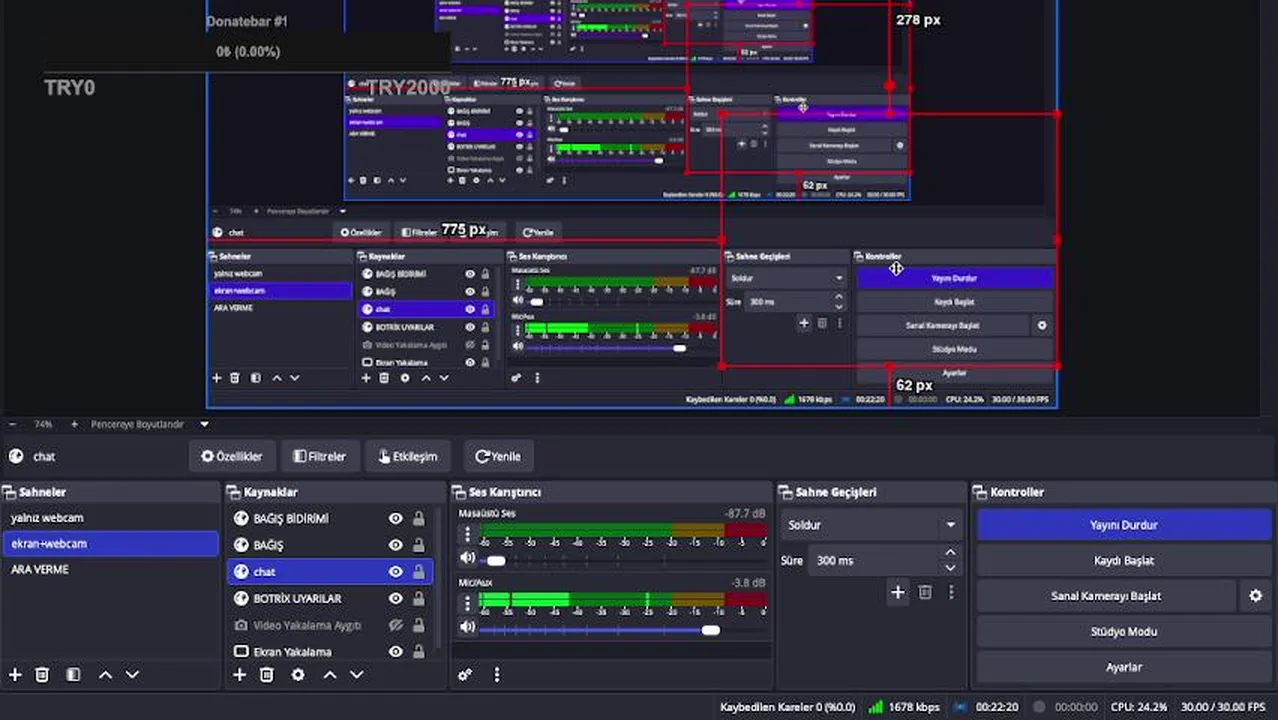Open source properties gear in Kaynaklar
Viewport: 1278px width, 720px height.
click(298, 675)
